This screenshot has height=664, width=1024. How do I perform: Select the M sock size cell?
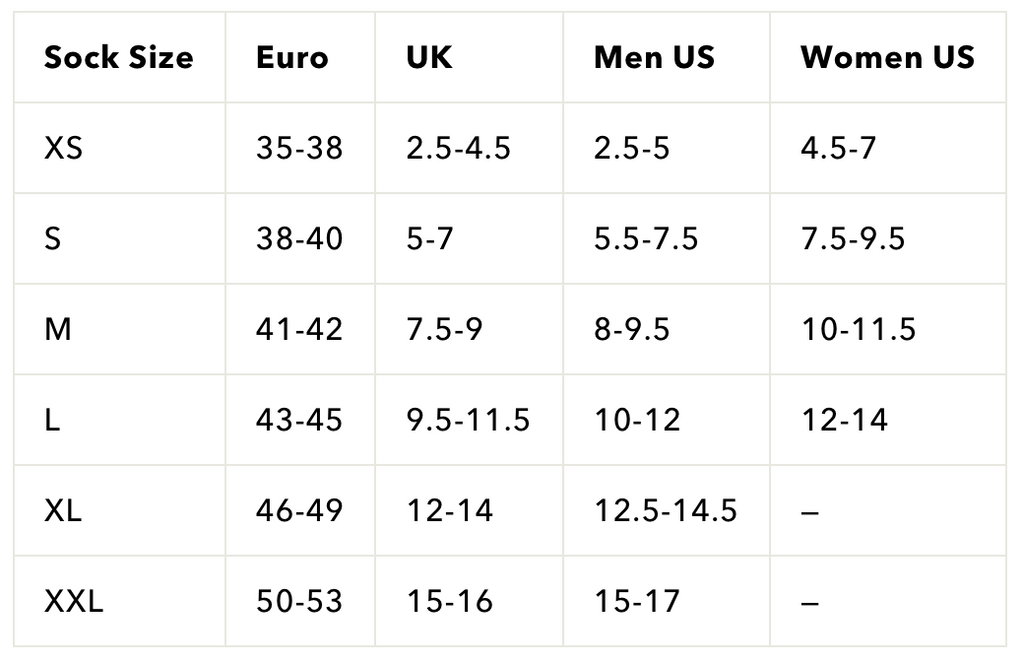point(58,329)
